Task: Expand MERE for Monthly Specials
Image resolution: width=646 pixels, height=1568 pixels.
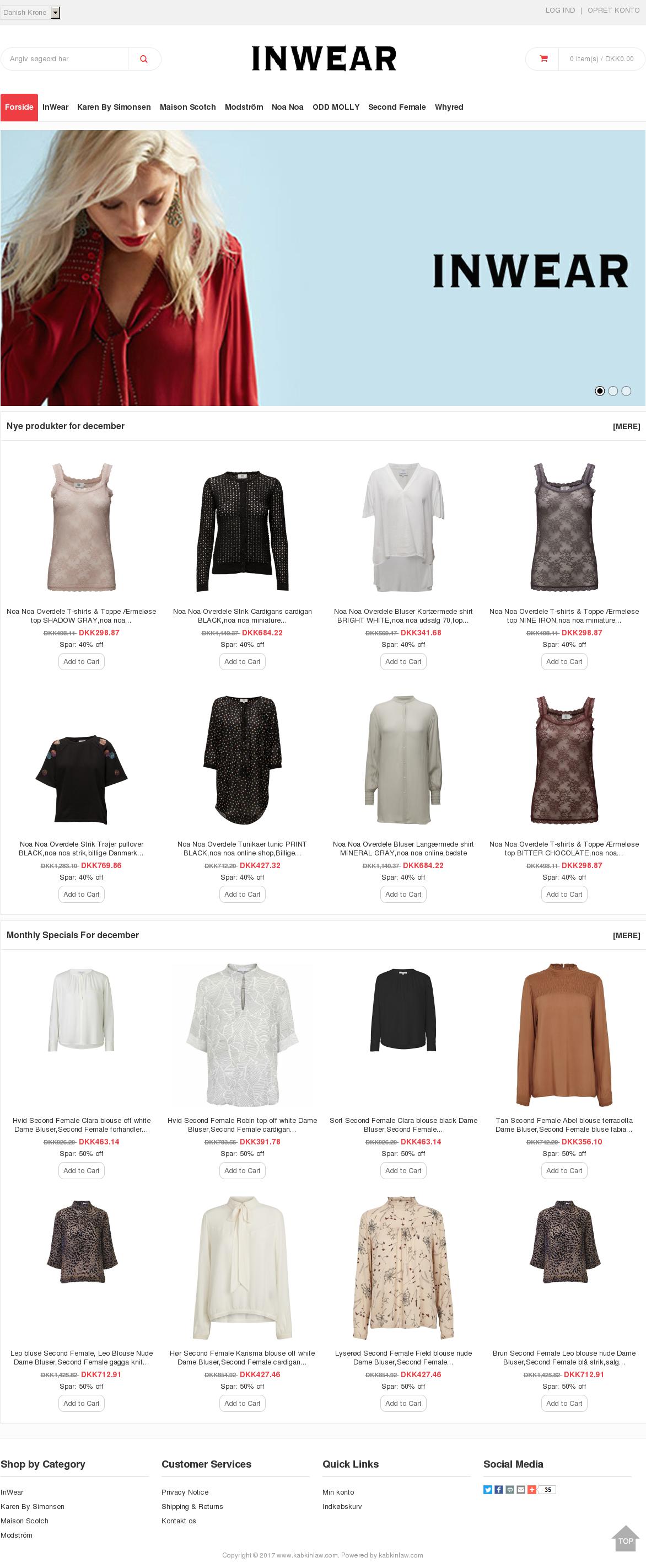Action: [626, 935]
